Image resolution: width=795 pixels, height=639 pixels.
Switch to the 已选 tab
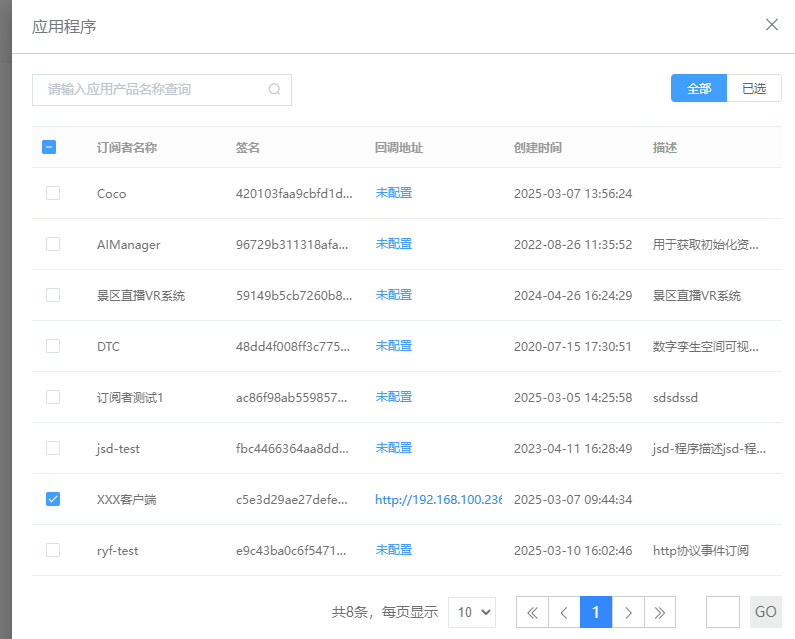click(754, 88)
